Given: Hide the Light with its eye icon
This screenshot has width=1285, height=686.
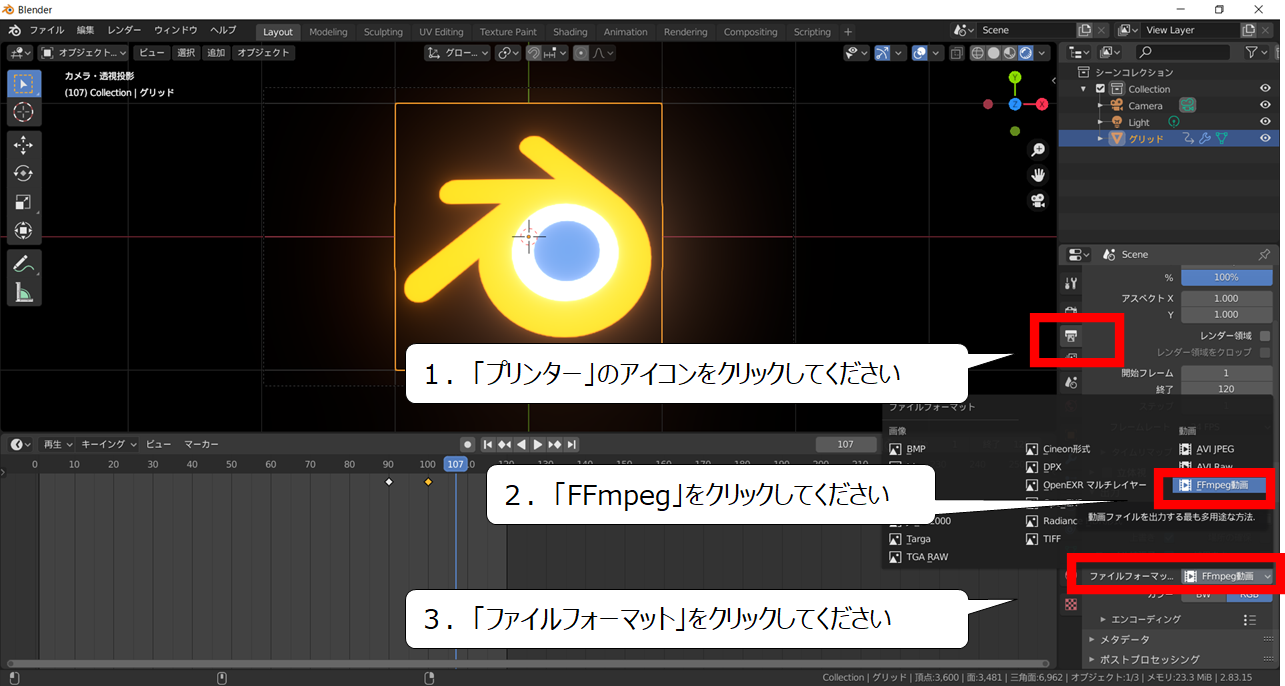Looking at the screenshot, I should point(1265,122).
